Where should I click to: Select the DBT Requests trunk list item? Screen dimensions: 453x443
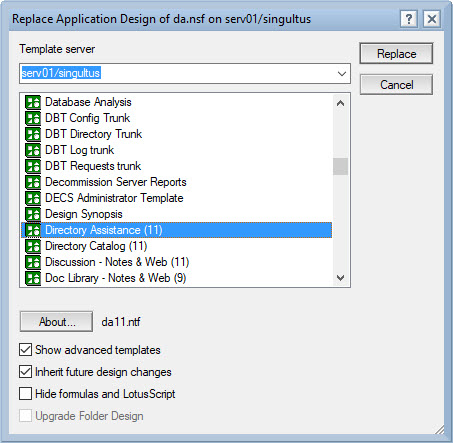coord(177,166)
